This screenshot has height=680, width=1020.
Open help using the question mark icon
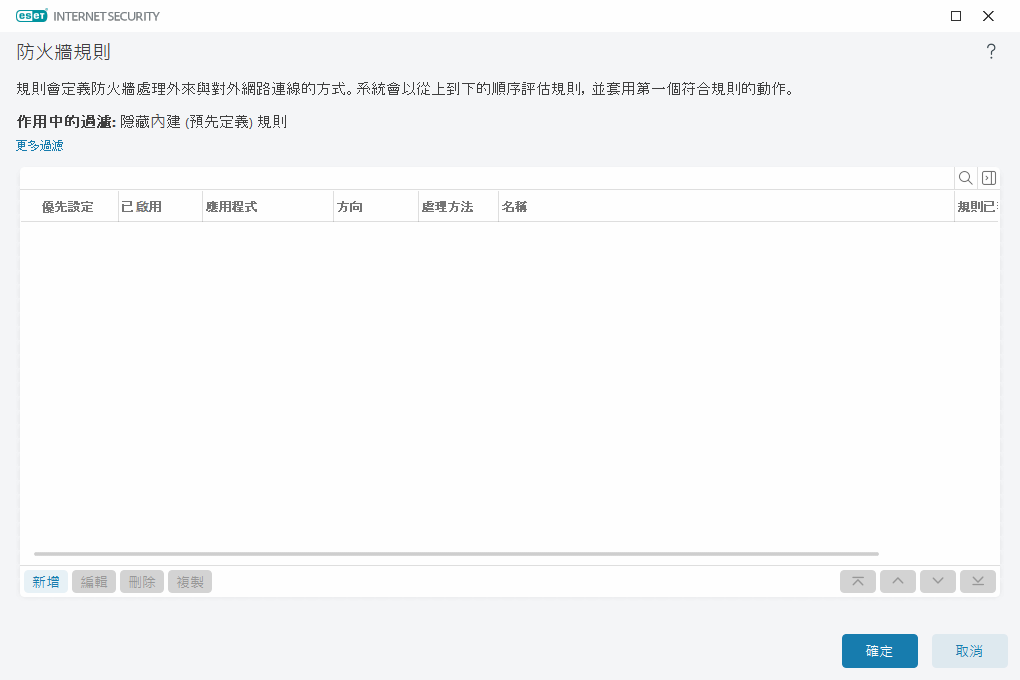pos(991,50)
